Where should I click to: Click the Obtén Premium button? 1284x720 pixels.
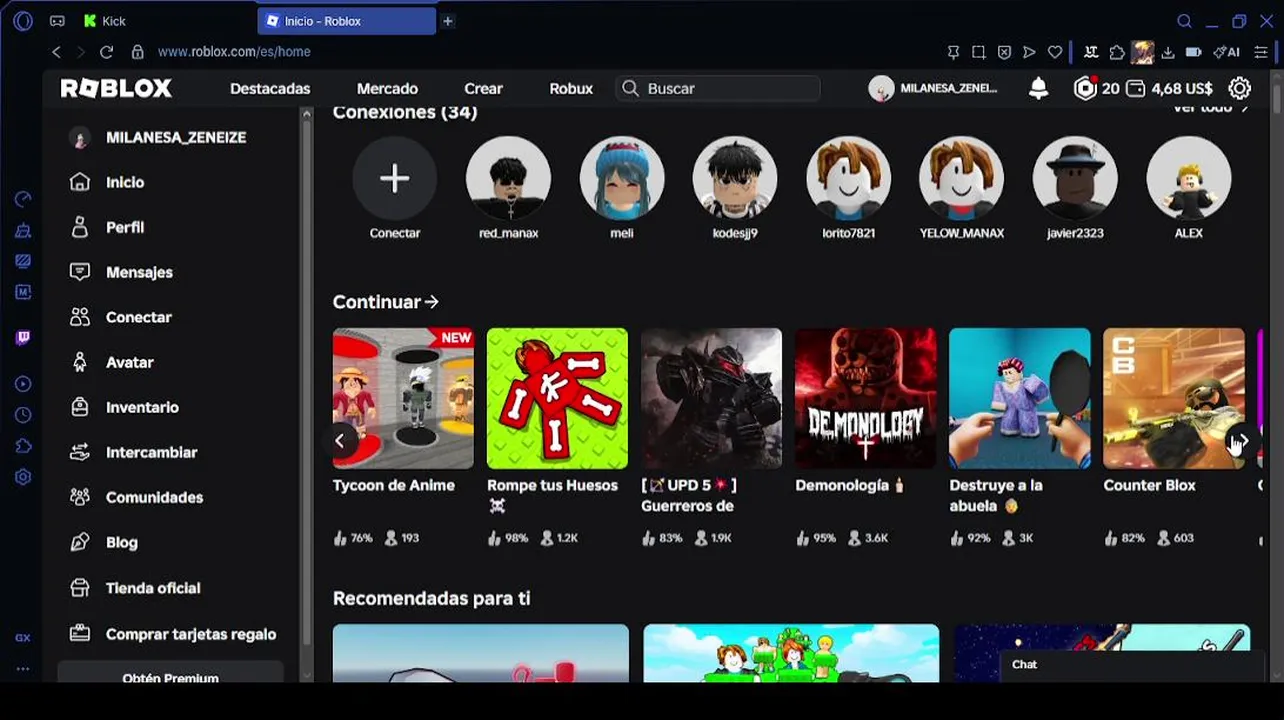click(x=170, y=673)
